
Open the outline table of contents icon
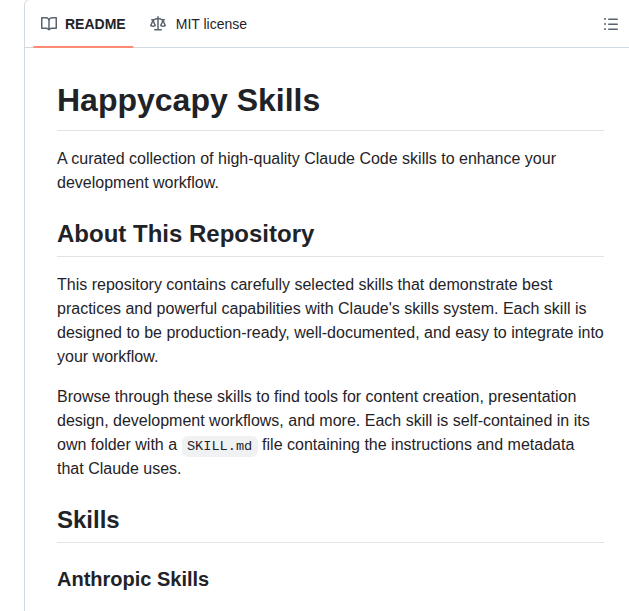point(611,24)
